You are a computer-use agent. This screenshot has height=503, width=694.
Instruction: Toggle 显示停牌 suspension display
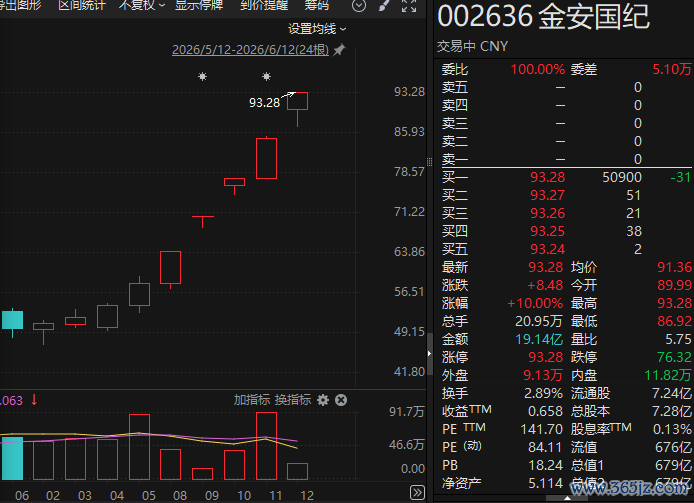point(199,5)
